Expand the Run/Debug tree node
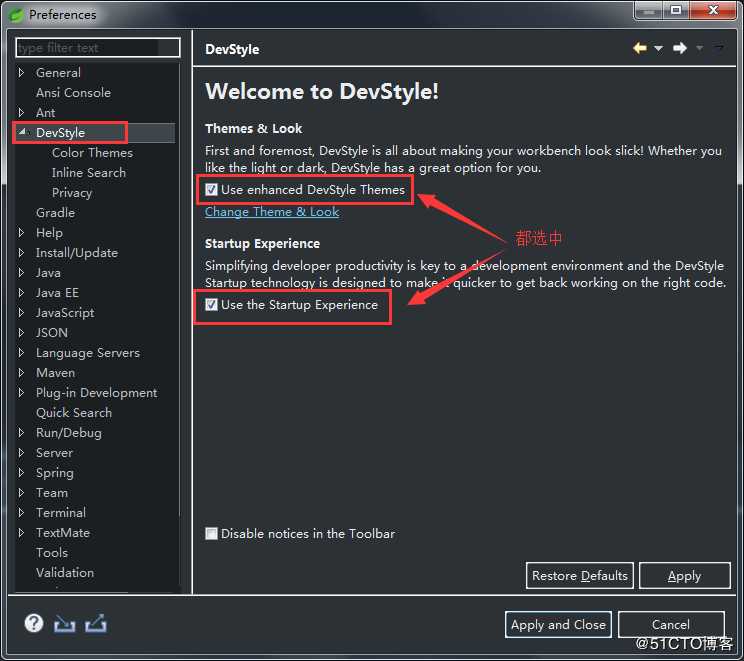Image resolution: width=744 pixels, height=661 pixels. pos(21,432)
